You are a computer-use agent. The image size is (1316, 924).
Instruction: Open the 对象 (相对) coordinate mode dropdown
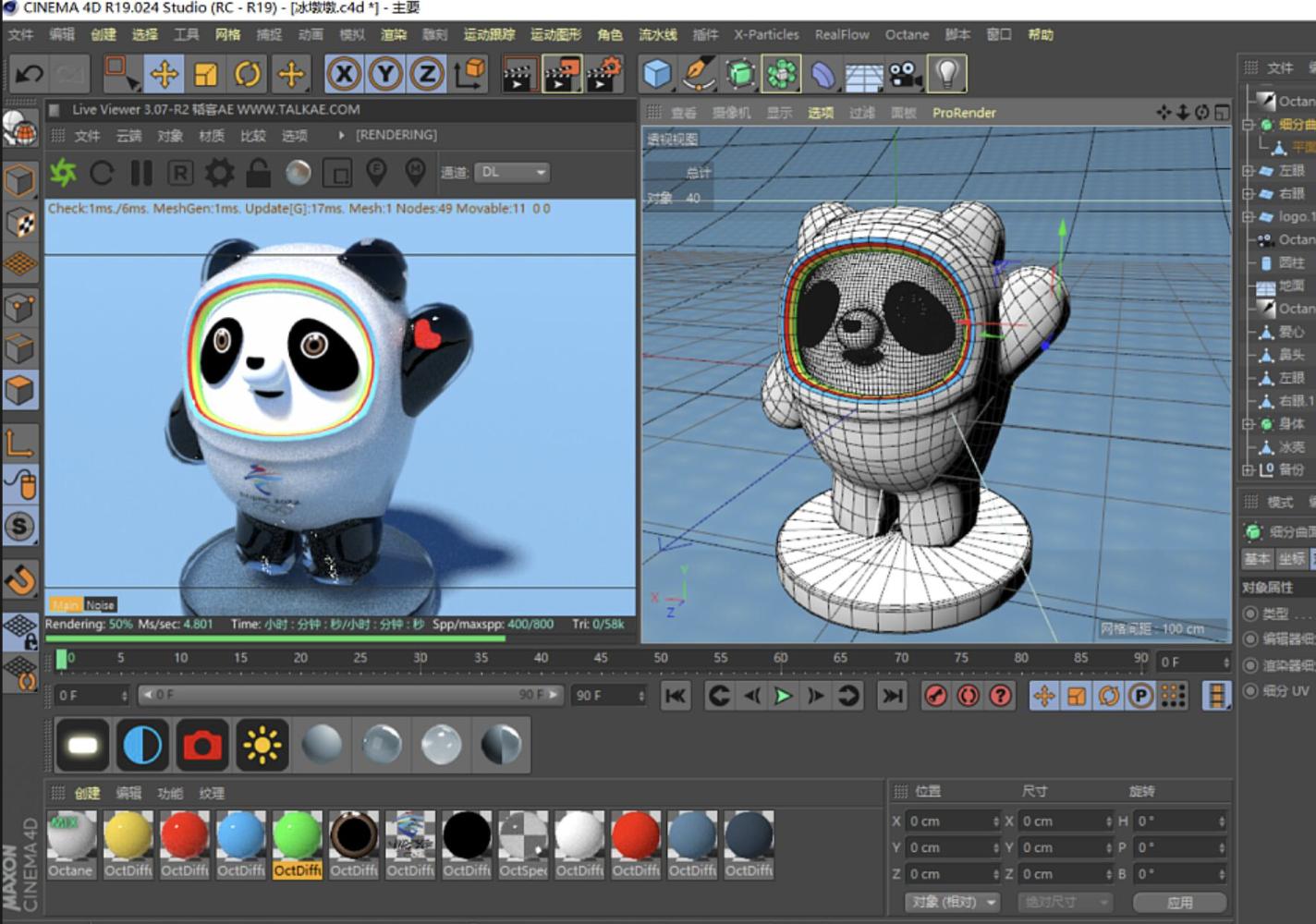[x=953, y=902]
